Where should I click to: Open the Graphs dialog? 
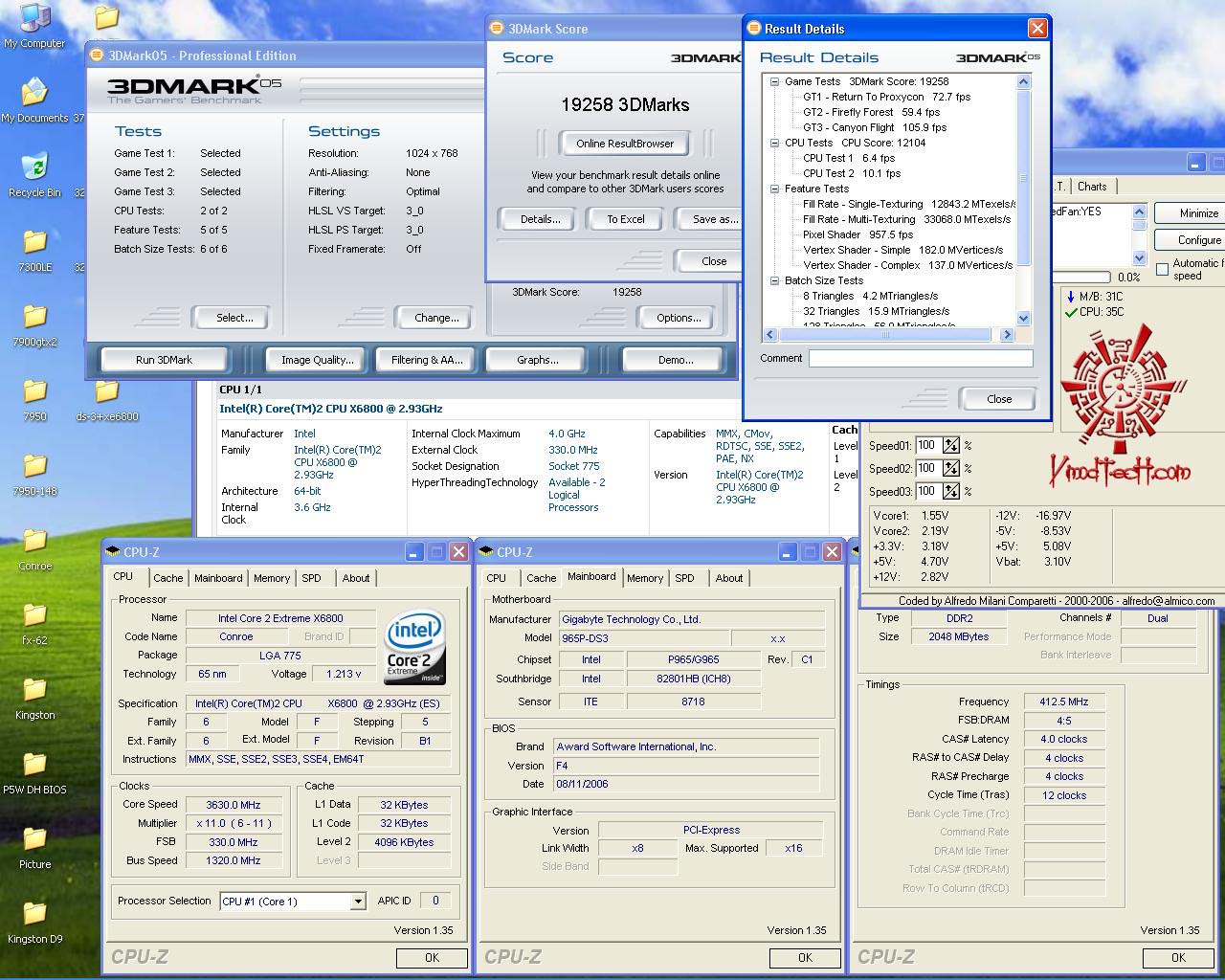(538, 360)
